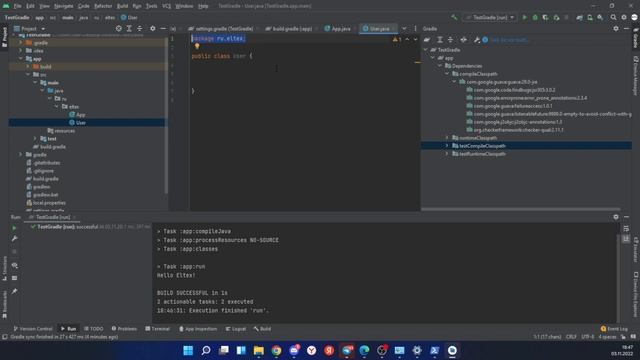Click Select Opened File icon in Project panel
Image resolution: width=640 pixels, height=360 pixels.
click(x=119, y=29)
